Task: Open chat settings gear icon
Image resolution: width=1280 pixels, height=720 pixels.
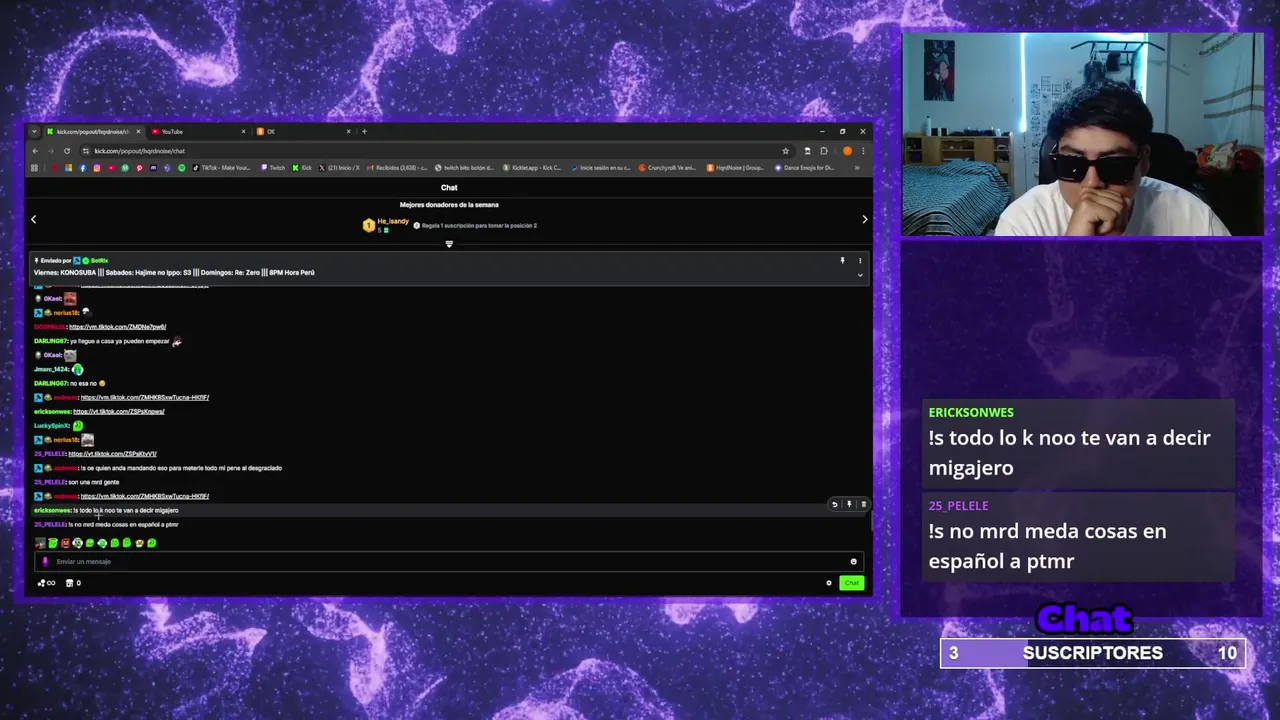Action: [828, 583]
